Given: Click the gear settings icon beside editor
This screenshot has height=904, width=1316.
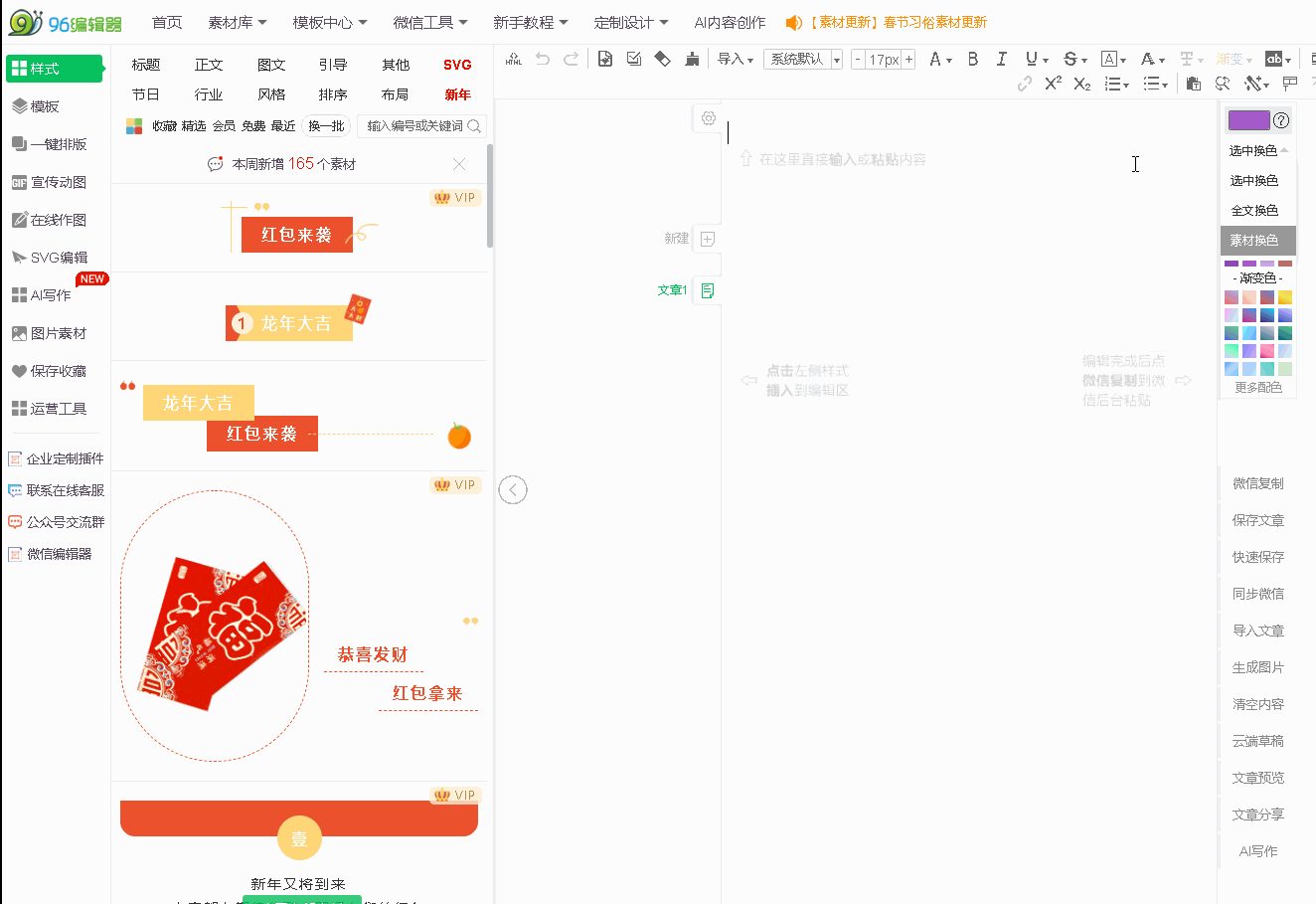Looking at the screenshot, I should (x=708, y=118).
